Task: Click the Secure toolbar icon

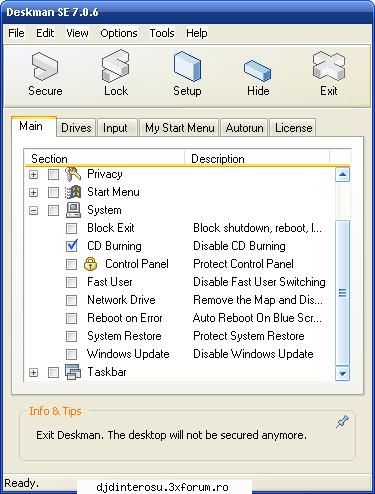Action: click(45, 66)
